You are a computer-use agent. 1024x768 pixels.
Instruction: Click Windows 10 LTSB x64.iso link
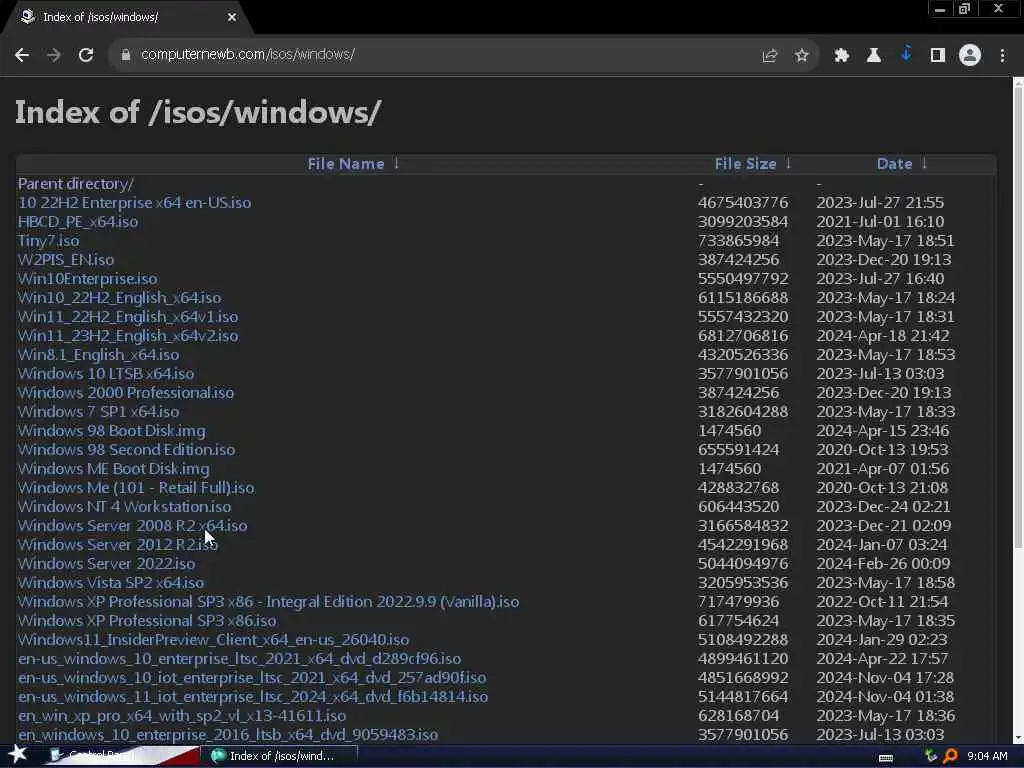(106, 374)
